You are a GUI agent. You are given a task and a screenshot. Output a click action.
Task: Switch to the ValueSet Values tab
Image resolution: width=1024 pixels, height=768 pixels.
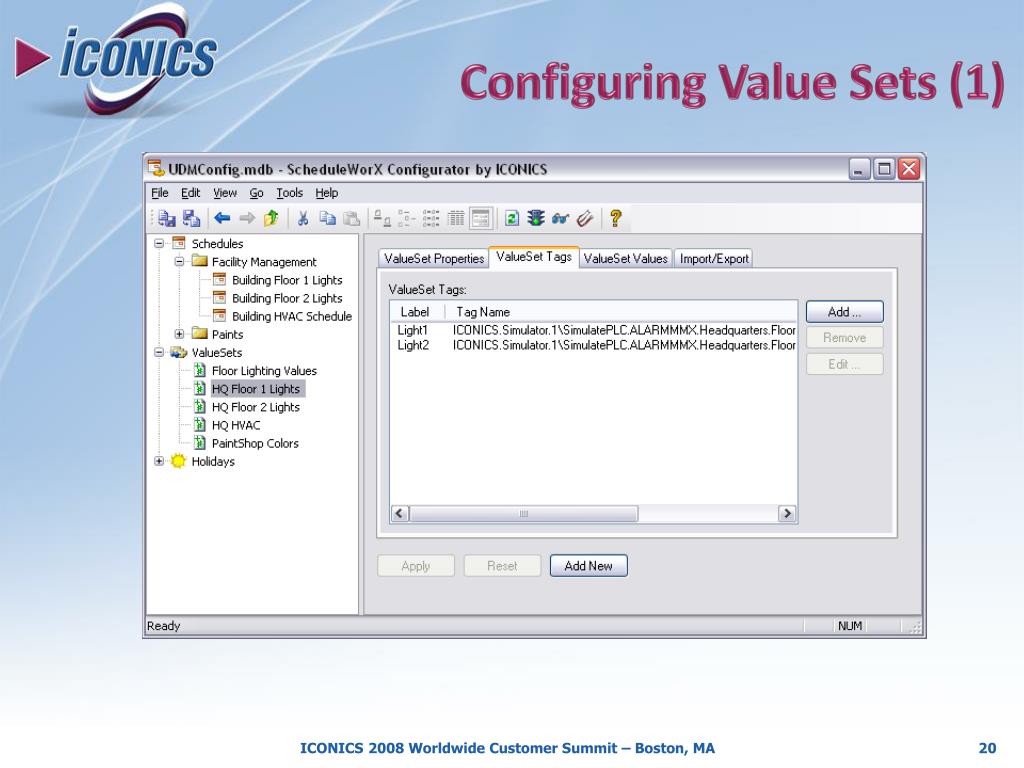click(626, 259)
